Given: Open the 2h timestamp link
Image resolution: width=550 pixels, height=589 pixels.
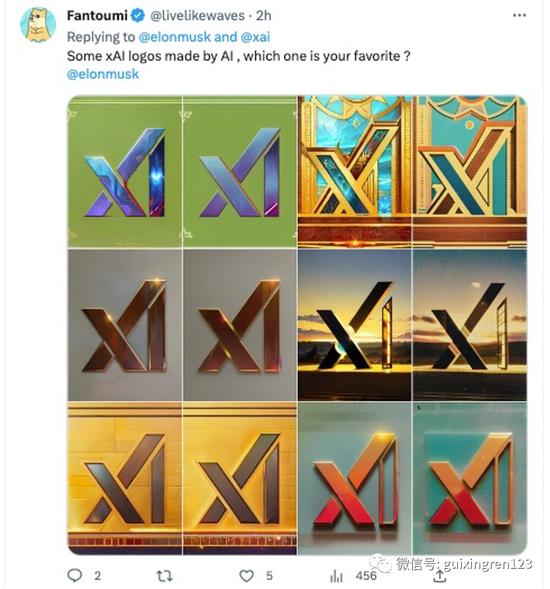Looking at the screenshot, I should point(264,16).
